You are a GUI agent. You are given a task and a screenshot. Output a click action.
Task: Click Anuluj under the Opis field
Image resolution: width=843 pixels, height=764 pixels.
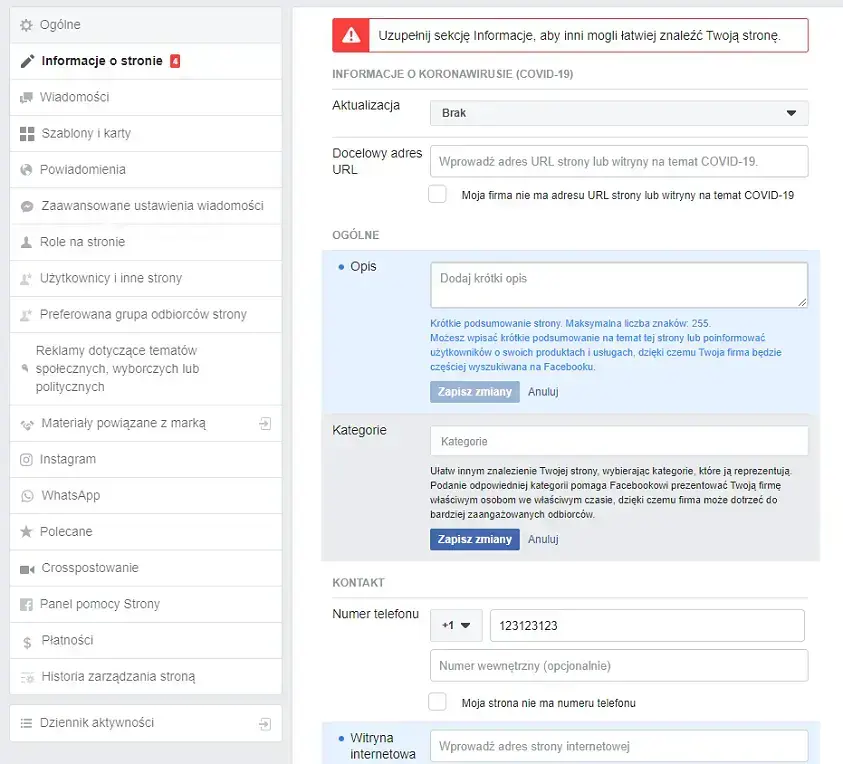coord(543,392)
